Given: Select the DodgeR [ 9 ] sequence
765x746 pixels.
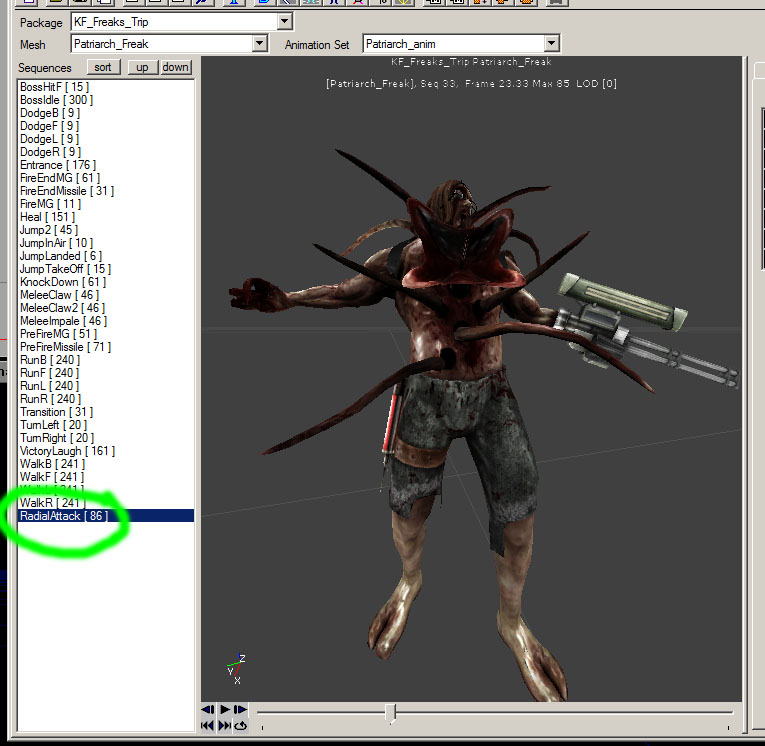Looking at the screenshot, I should pos(105,152).
